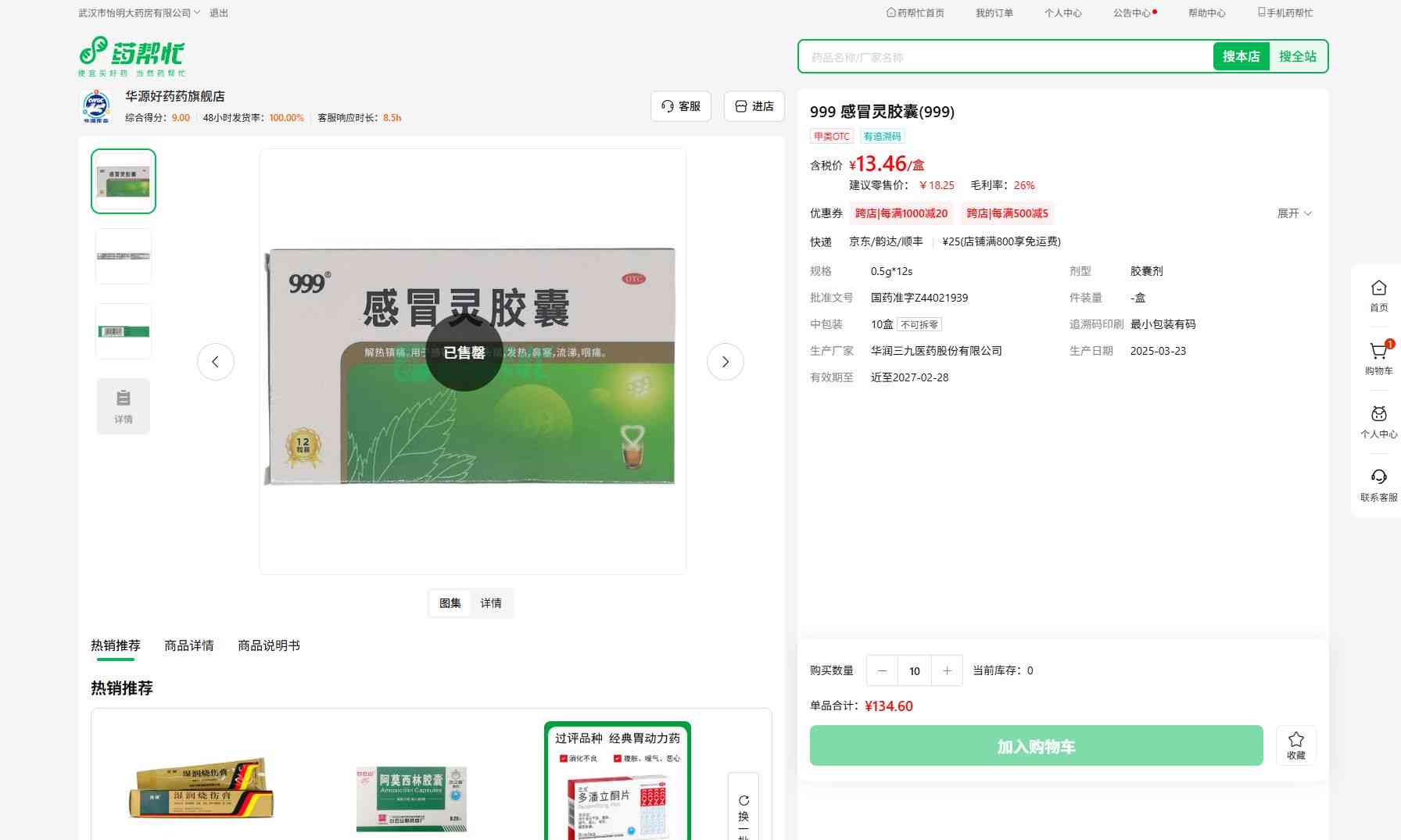Viewport: 1401px width, 840px height.
Task: Click the 加入购物车 button
Action: tap(1036, 746)
